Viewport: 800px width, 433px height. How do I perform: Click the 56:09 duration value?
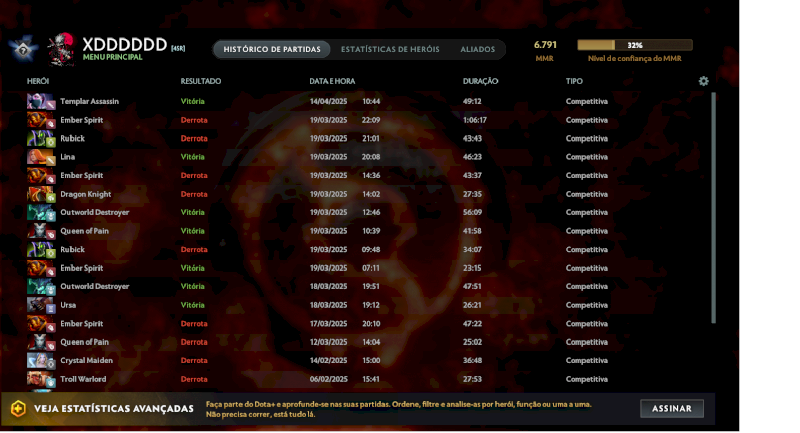tap(472, 212)
